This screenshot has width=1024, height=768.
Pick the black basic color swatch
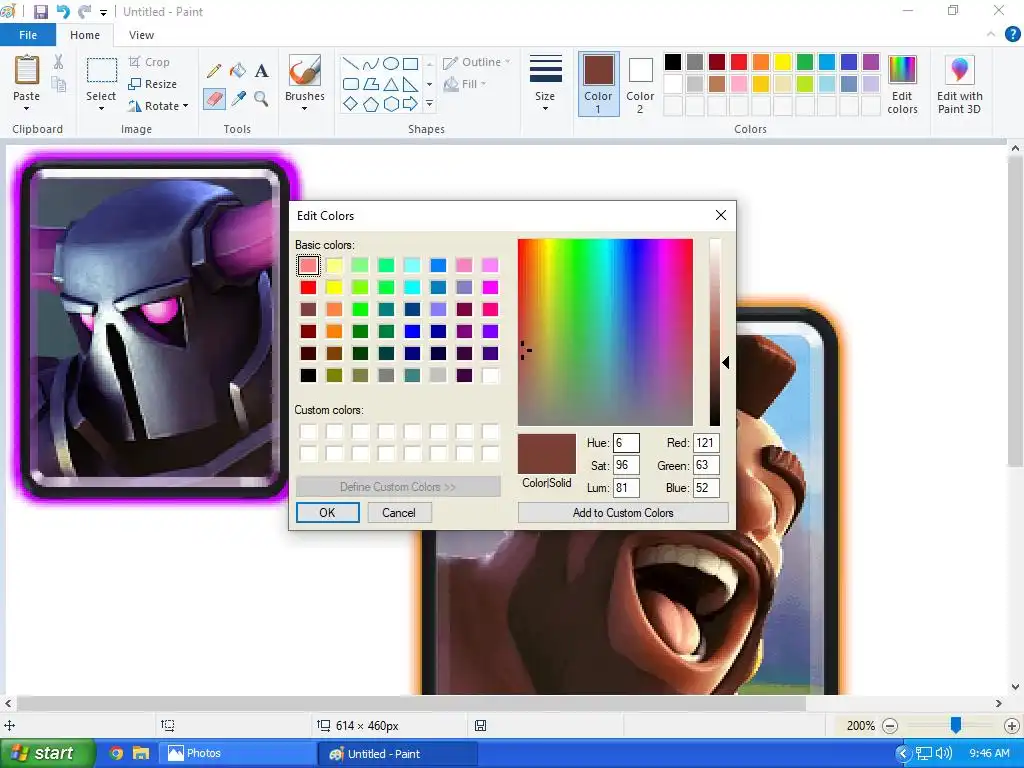click(308, 376)
